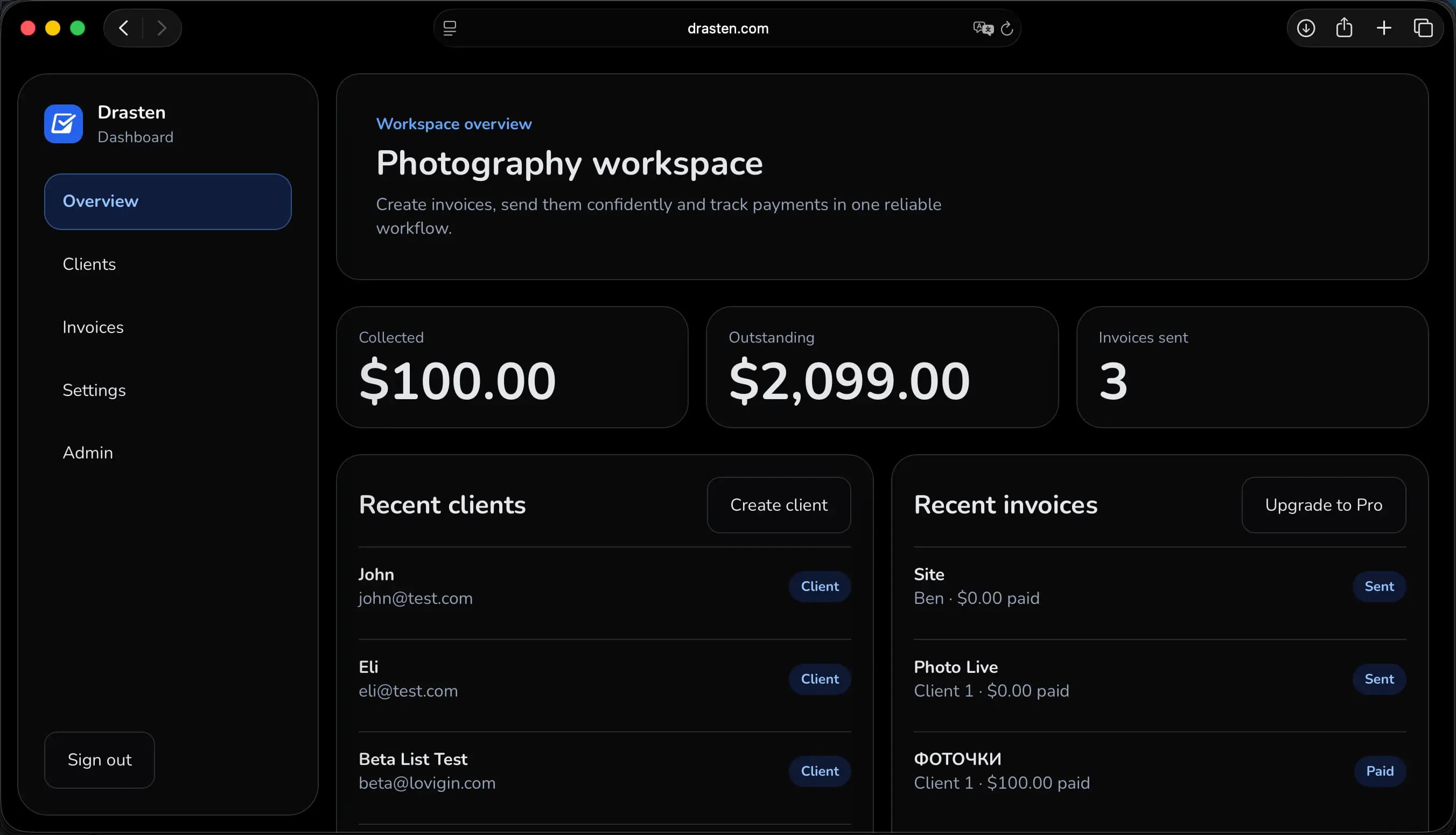Click the Recent invoices heading
This screenshot has width=1456, height=835.
pyautogui.click(x=1005, y=505)
